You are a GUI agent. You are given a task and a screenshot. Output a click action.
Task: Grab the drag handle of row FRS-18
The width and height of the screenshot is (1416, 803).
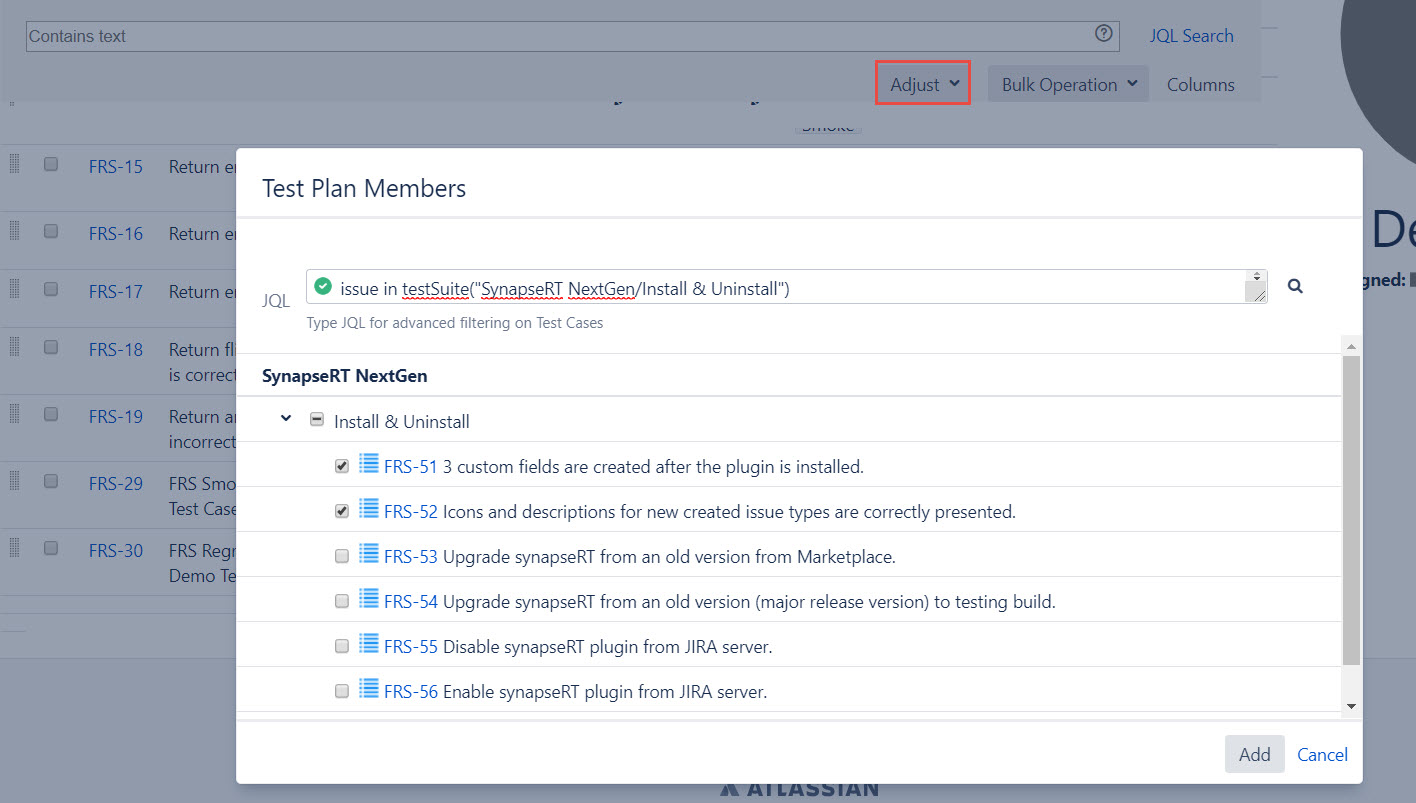click(x=15, y=347)
